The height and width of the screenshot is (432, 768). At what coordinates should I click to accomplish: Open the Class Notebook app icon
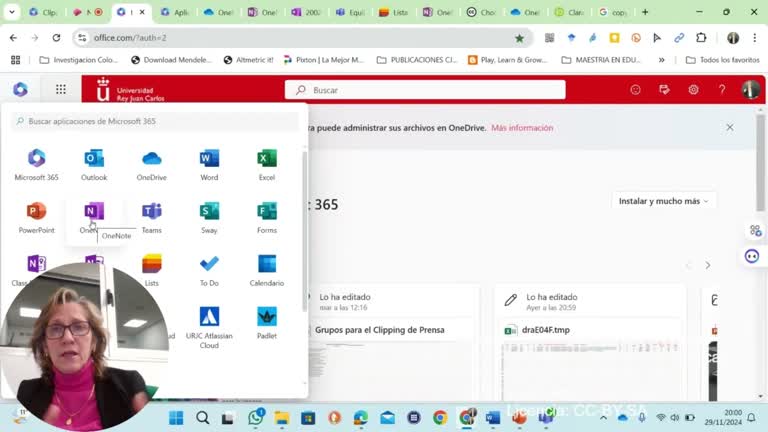click(x=37, y=264)
